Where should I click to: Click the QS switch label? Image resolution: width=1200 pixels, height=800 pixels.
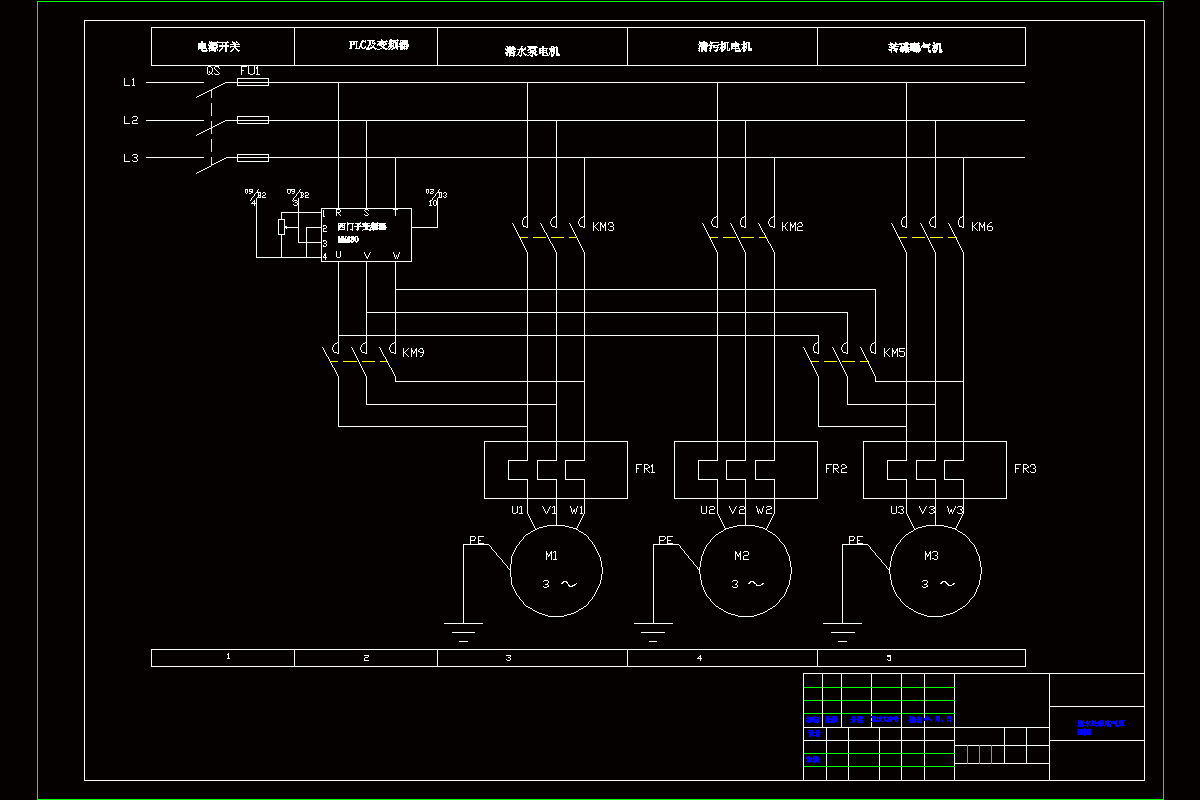tap(213, 71)
